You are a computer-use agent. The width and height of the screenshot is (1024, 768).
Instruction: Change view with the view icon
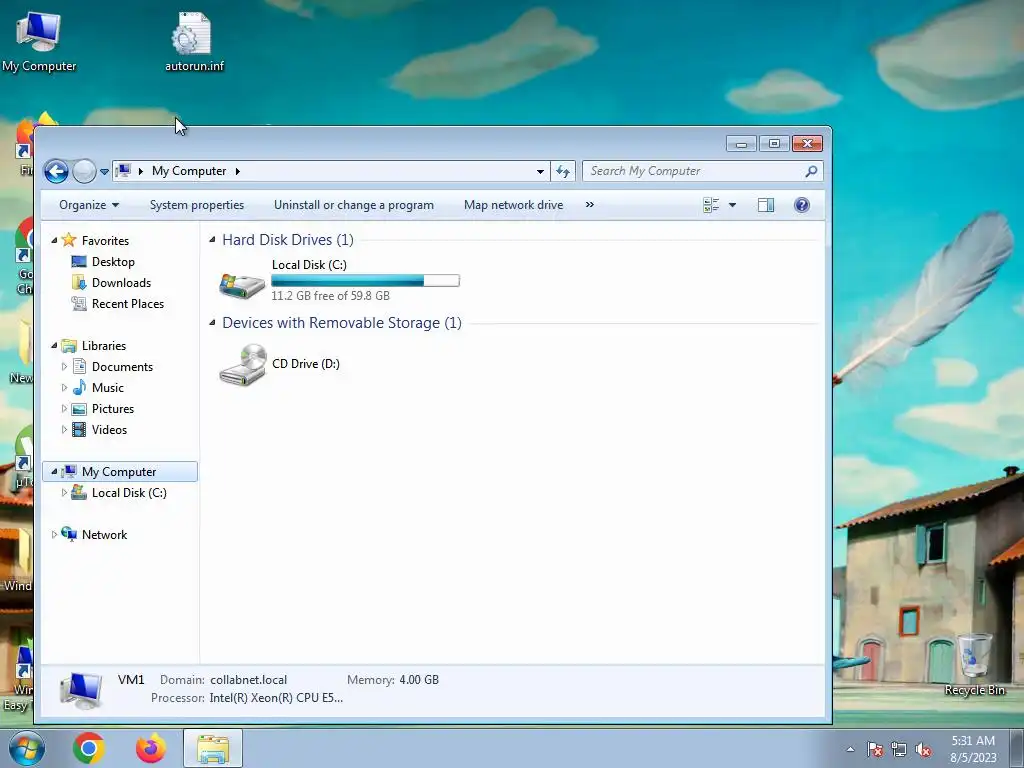click(711, 205)
